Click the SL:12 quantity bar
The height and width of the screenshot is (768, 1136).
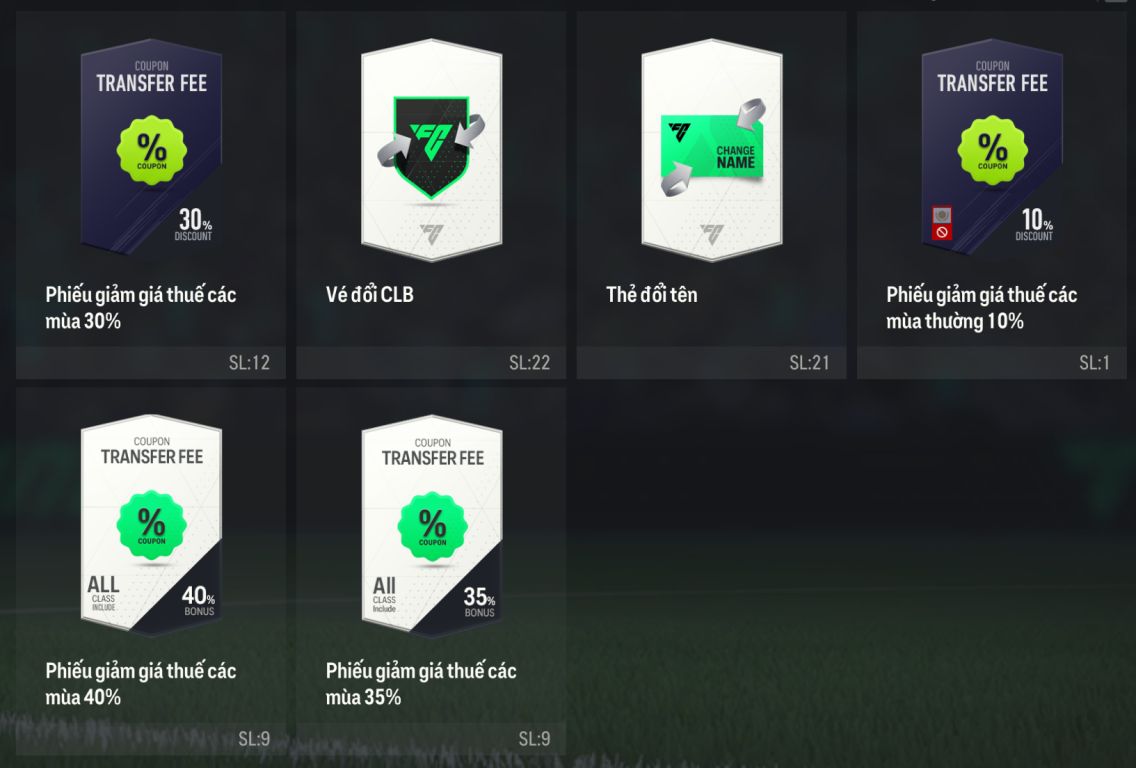tap(151, 362)
